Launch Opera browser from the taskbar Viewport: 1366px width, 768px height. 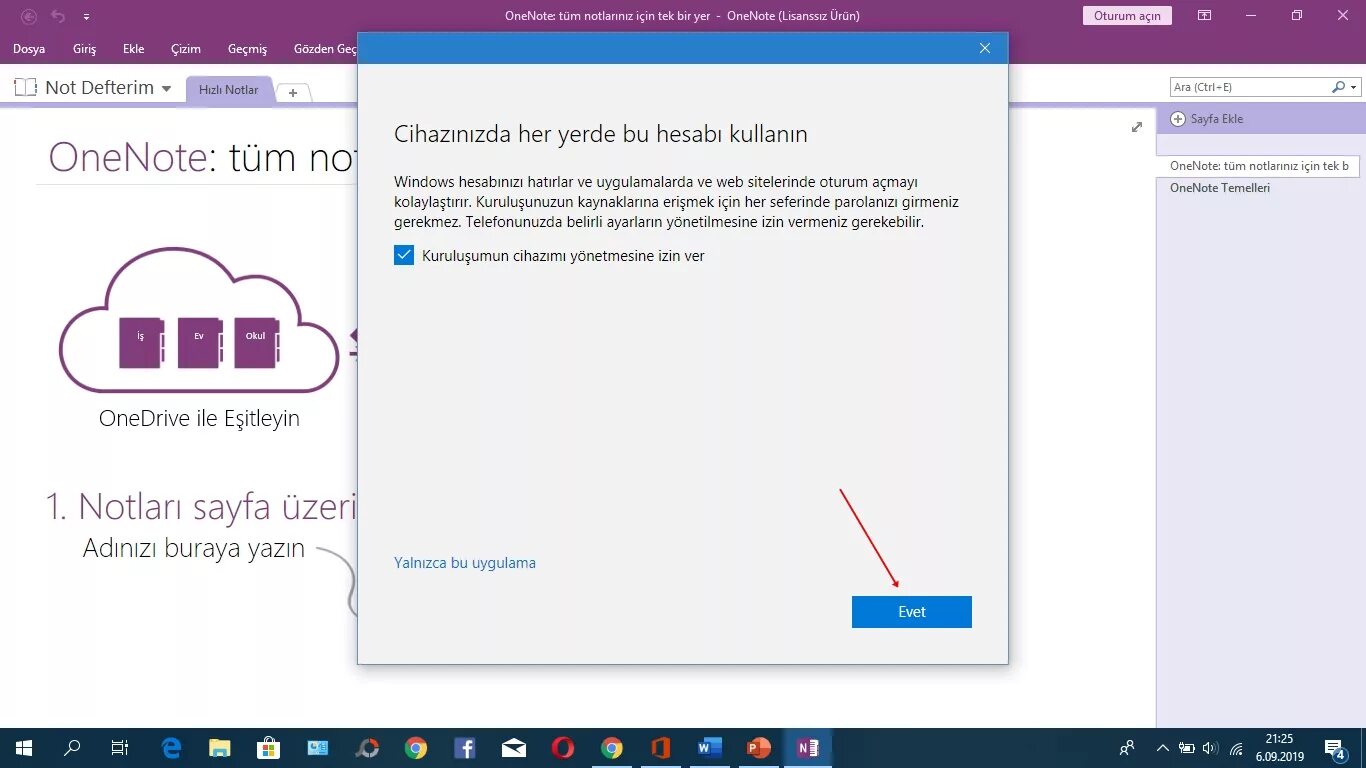pyautogui.click(x=563, y=748)
